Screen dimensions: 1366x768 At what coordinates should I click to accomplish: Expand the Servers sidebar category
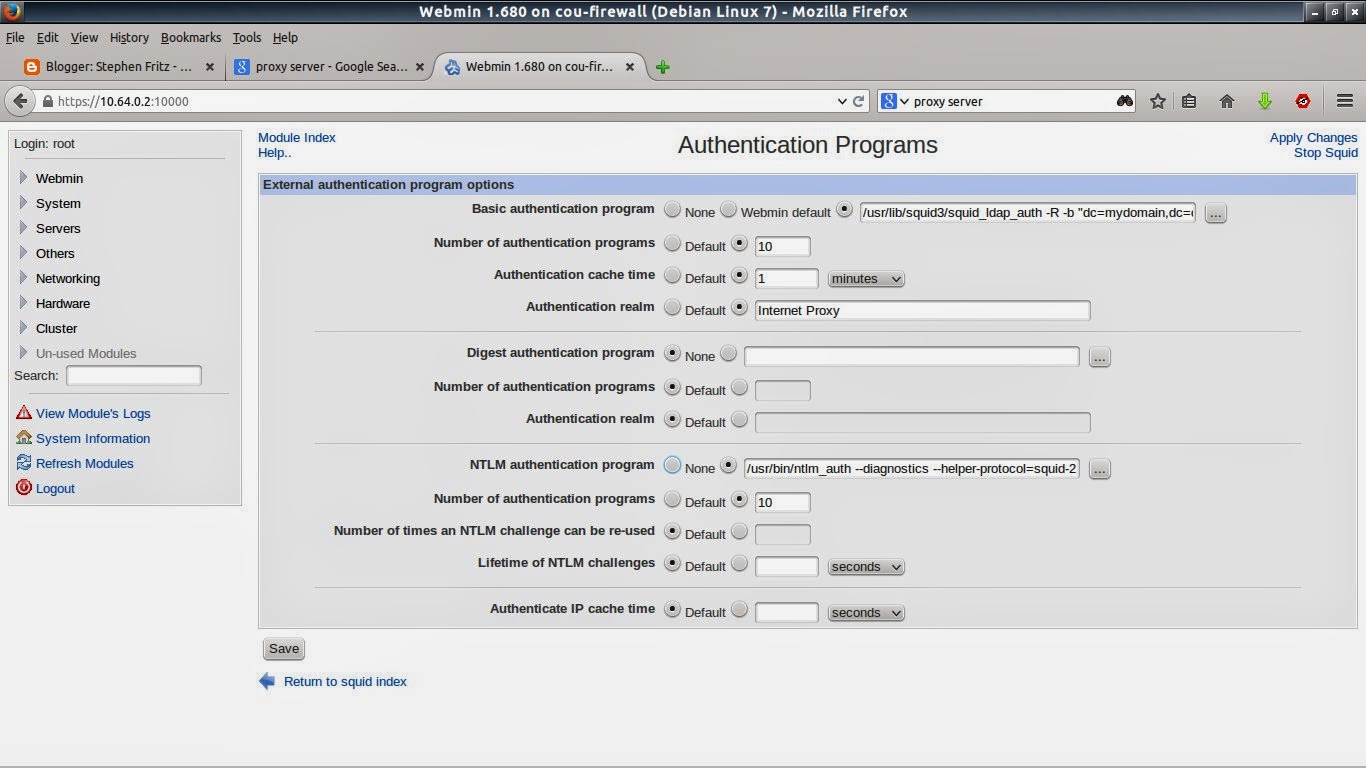pyautogui.click(x=58, y=228)
